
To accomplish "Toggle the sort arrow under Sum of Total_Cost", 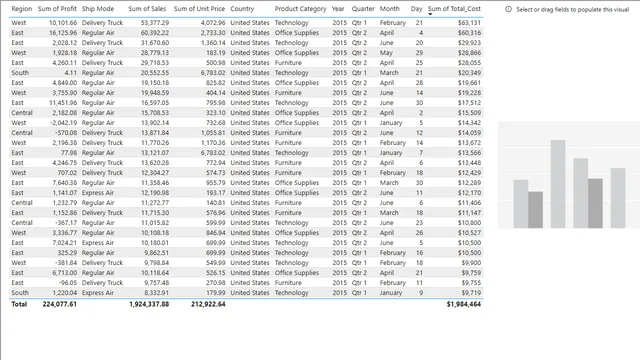I will tap(430, 14).
